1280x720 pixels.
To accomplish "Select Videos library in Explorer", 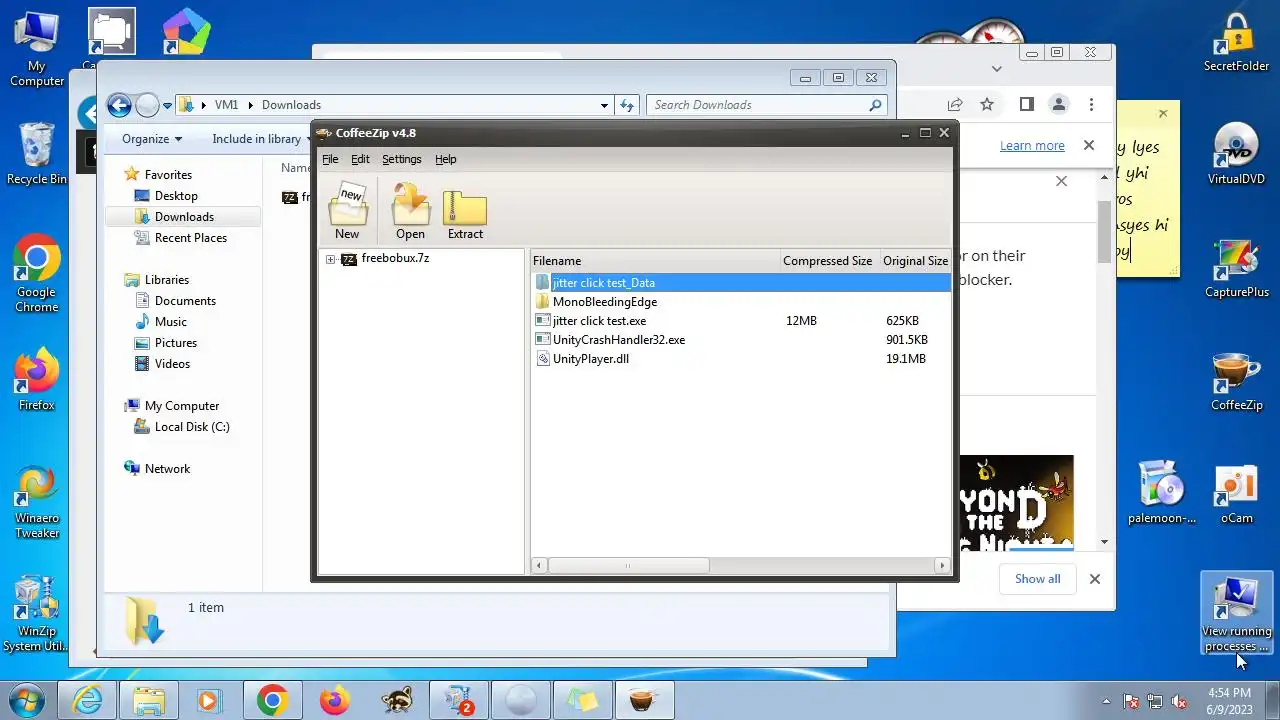I will (x=172, y=364).
